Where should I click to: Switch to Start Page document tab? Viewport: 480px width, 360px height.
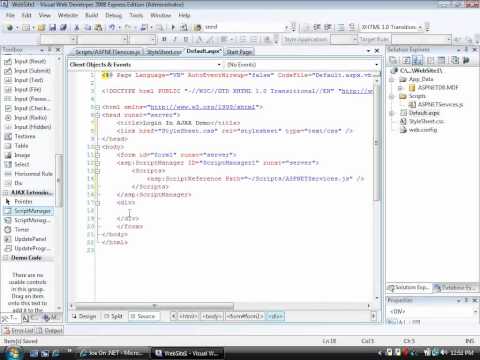point(239,52)
